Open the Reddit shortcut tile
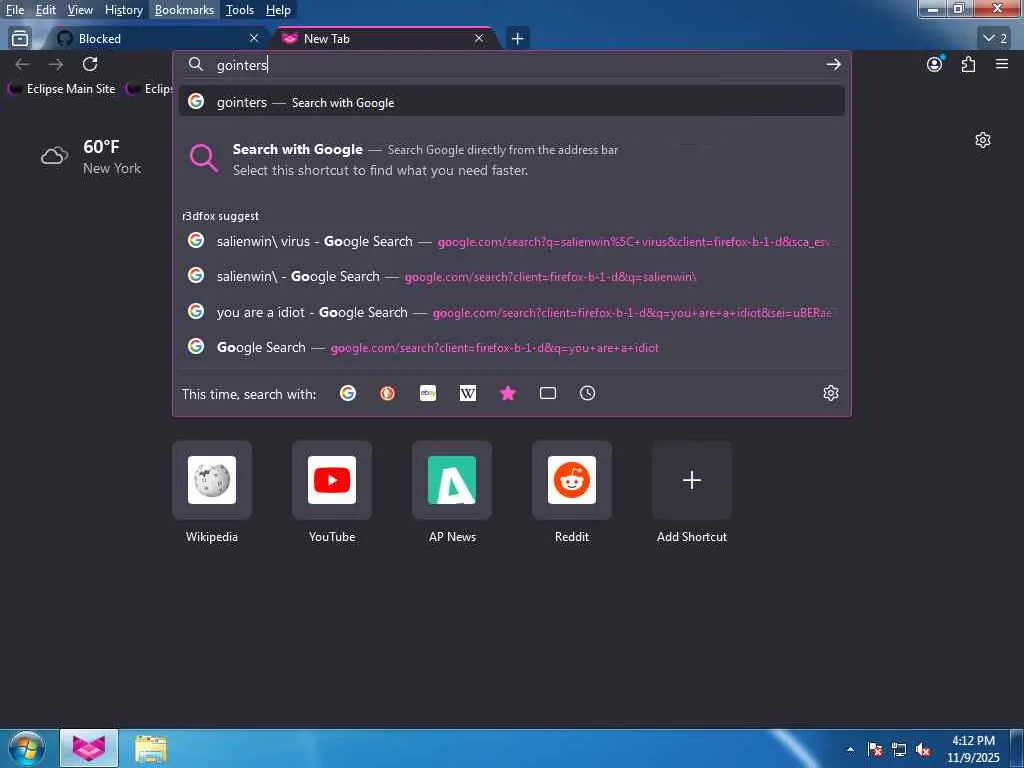The width and height of the screenshot is (1024, 768). click(x=572, y=480)
